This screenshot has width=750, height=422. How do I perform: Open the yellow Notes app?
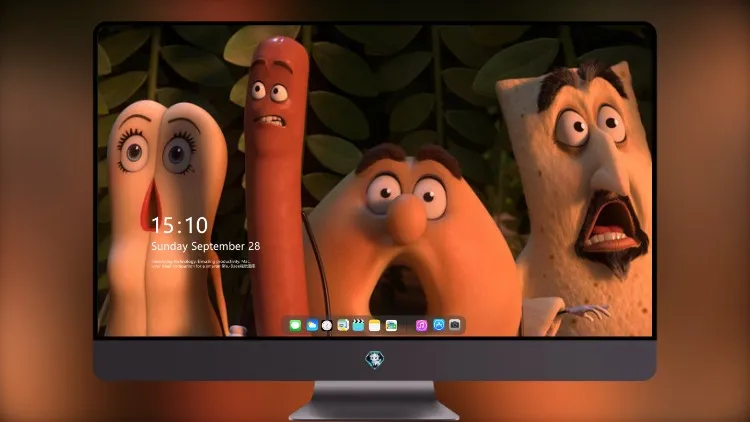click(x=375, y=325)
